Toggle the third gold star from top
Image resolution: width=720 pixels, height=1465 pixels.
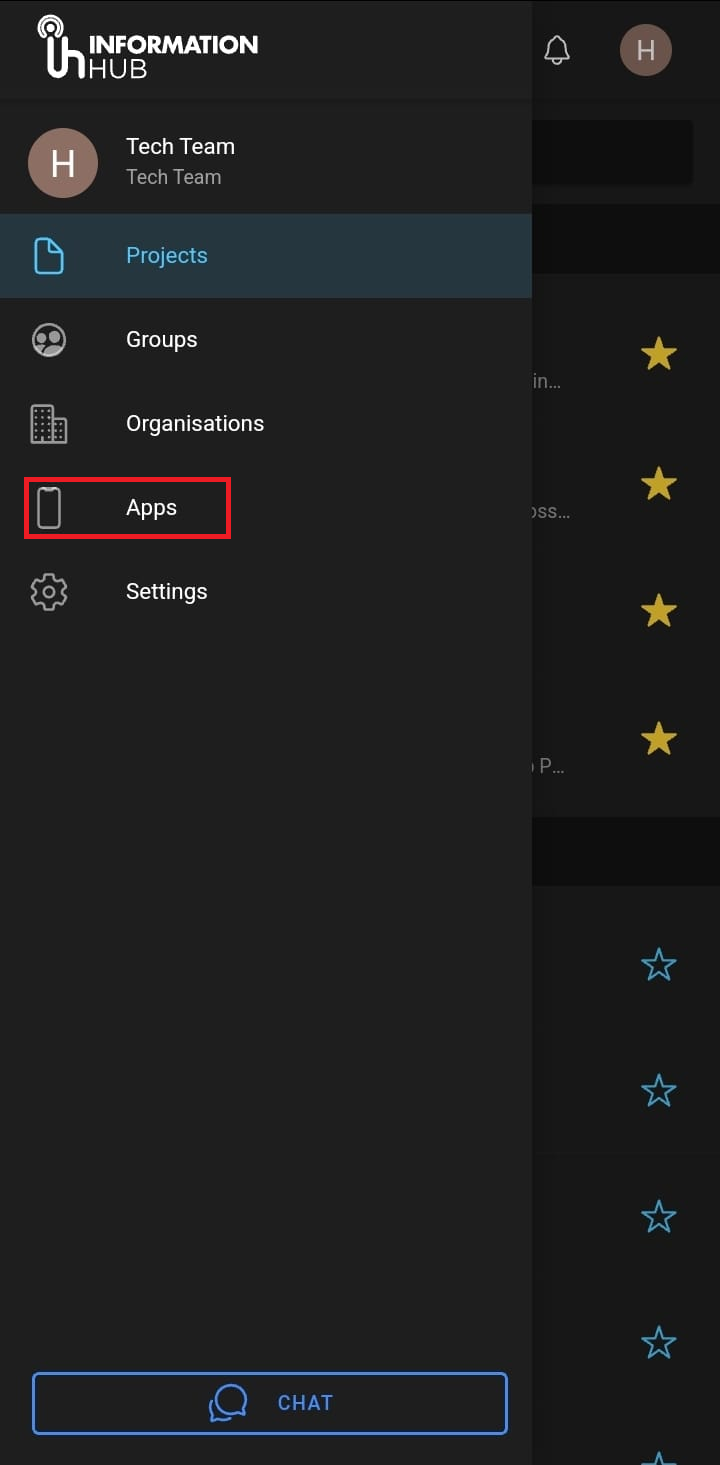658,611
